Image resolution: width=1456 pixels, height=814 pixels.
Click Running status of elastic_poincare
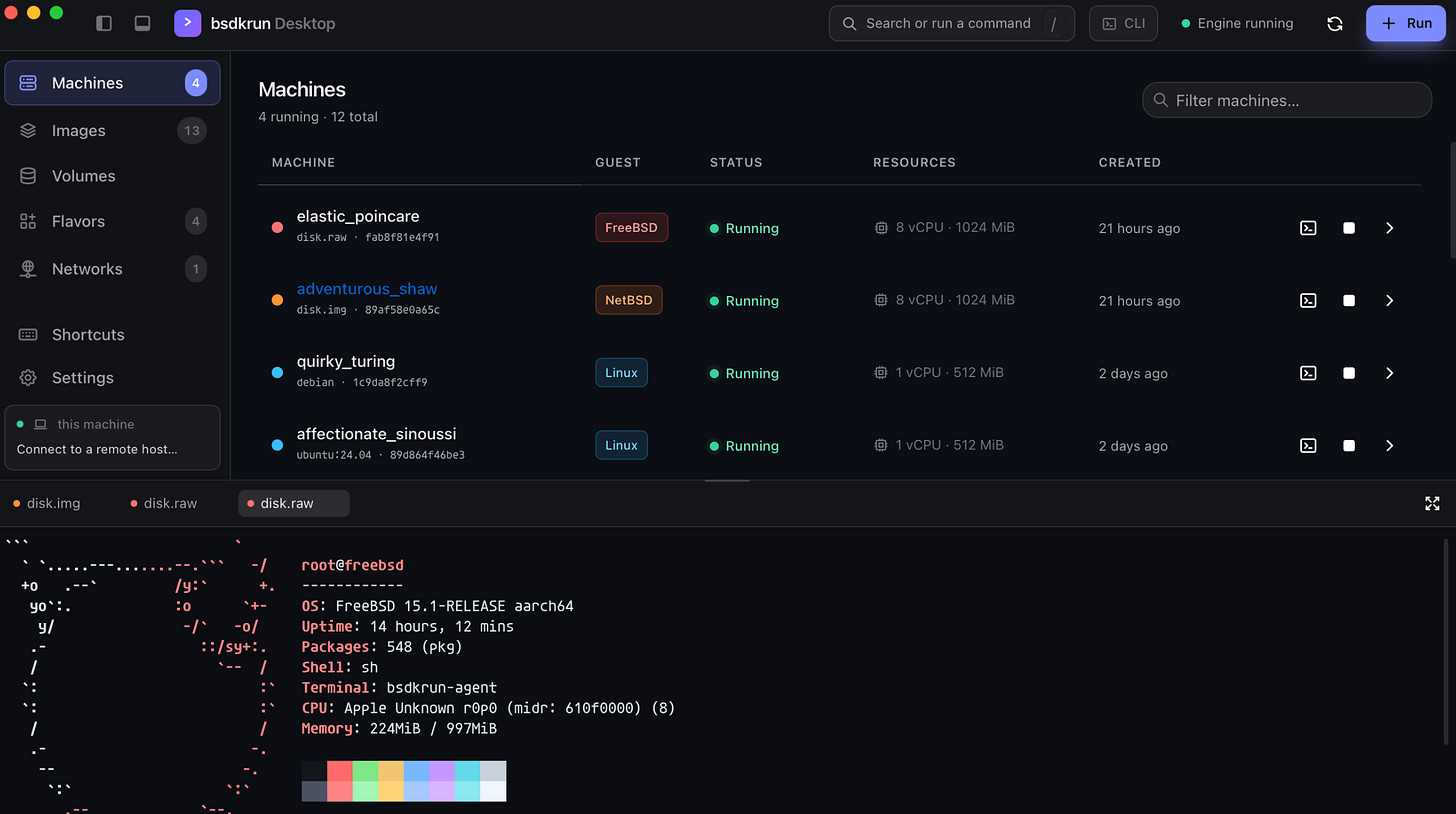pos(744,228)
